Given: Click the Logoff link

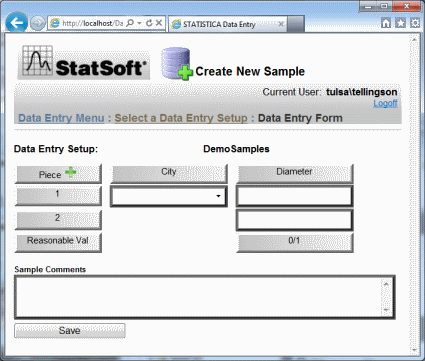Looking at the screenshot, I should pyautogui.click(x=385, y=103).
